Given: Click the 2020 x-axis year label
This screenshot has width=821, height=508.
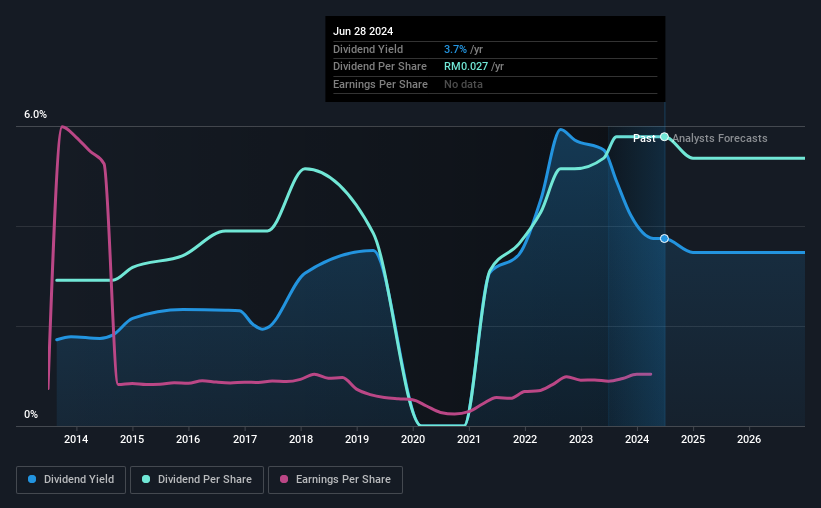Looking at the screenshot, I should tap(413, 439).
